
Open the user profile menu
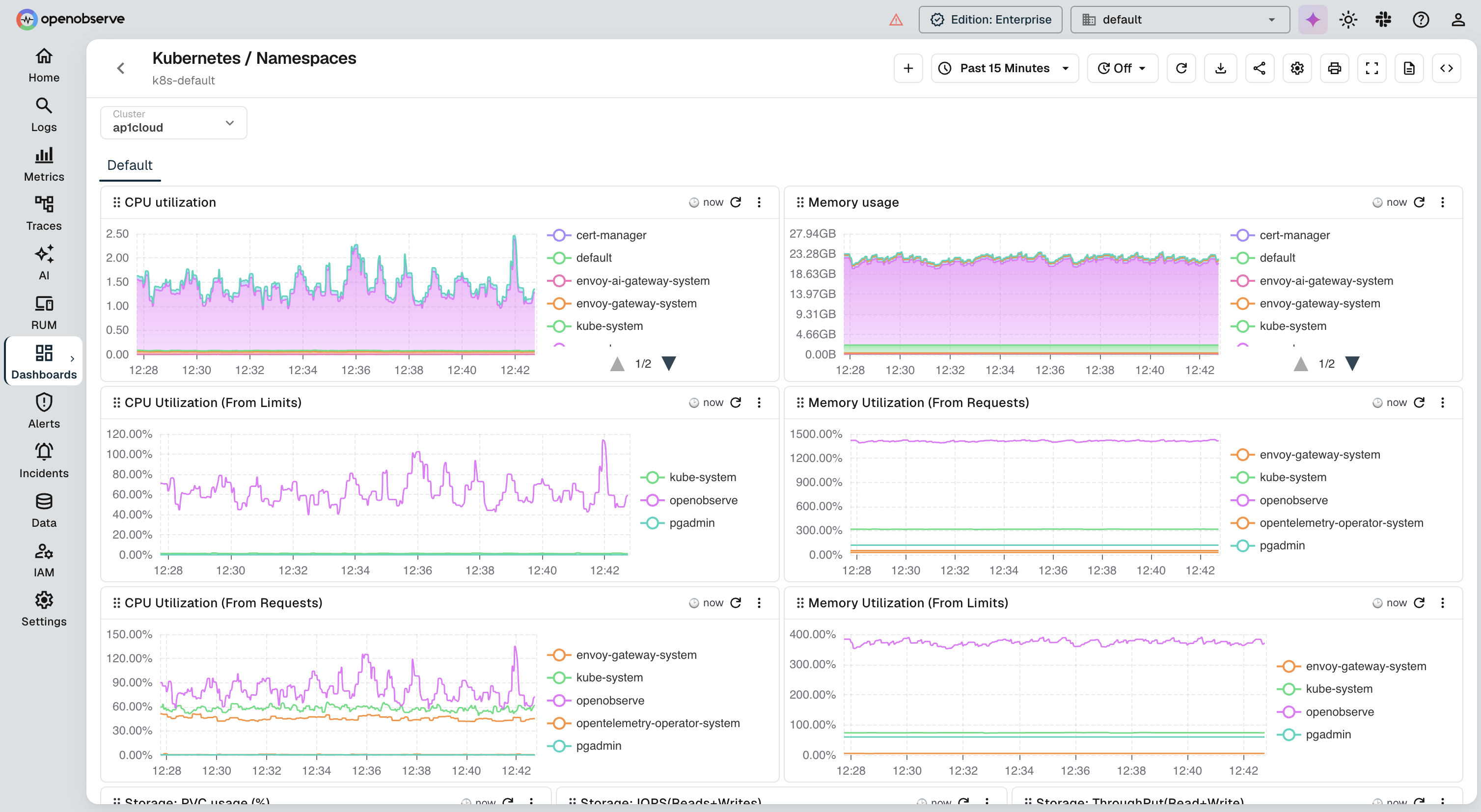click(x=1457, y=20)
